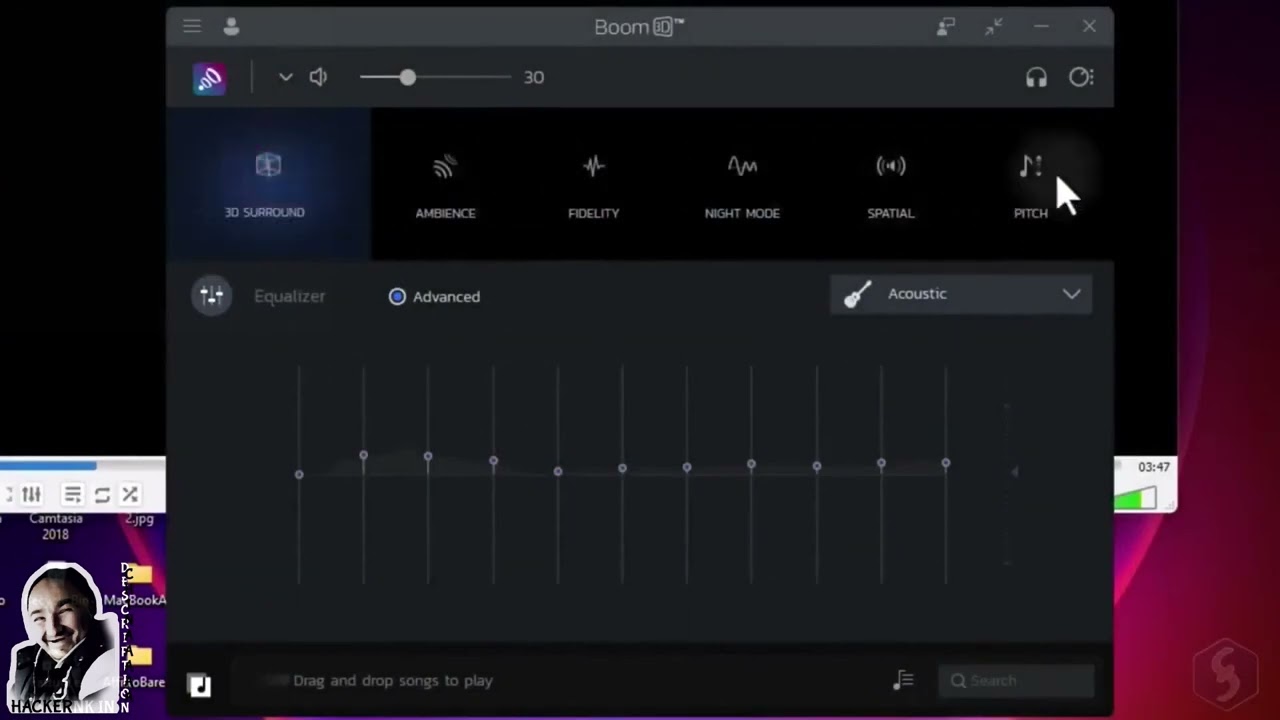Open the Camtasia 2018 desktop shortcut

(x=55, y=526)
